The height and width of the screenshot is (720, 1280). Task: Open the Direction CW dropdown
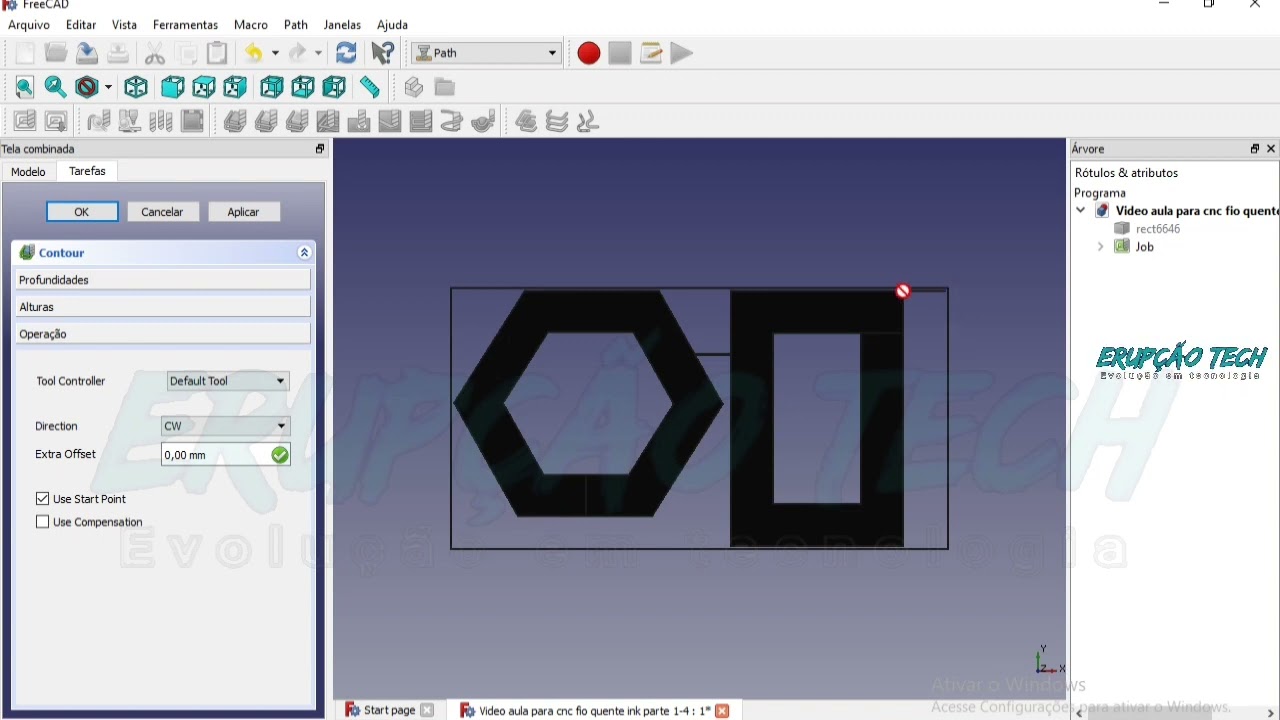225,426
